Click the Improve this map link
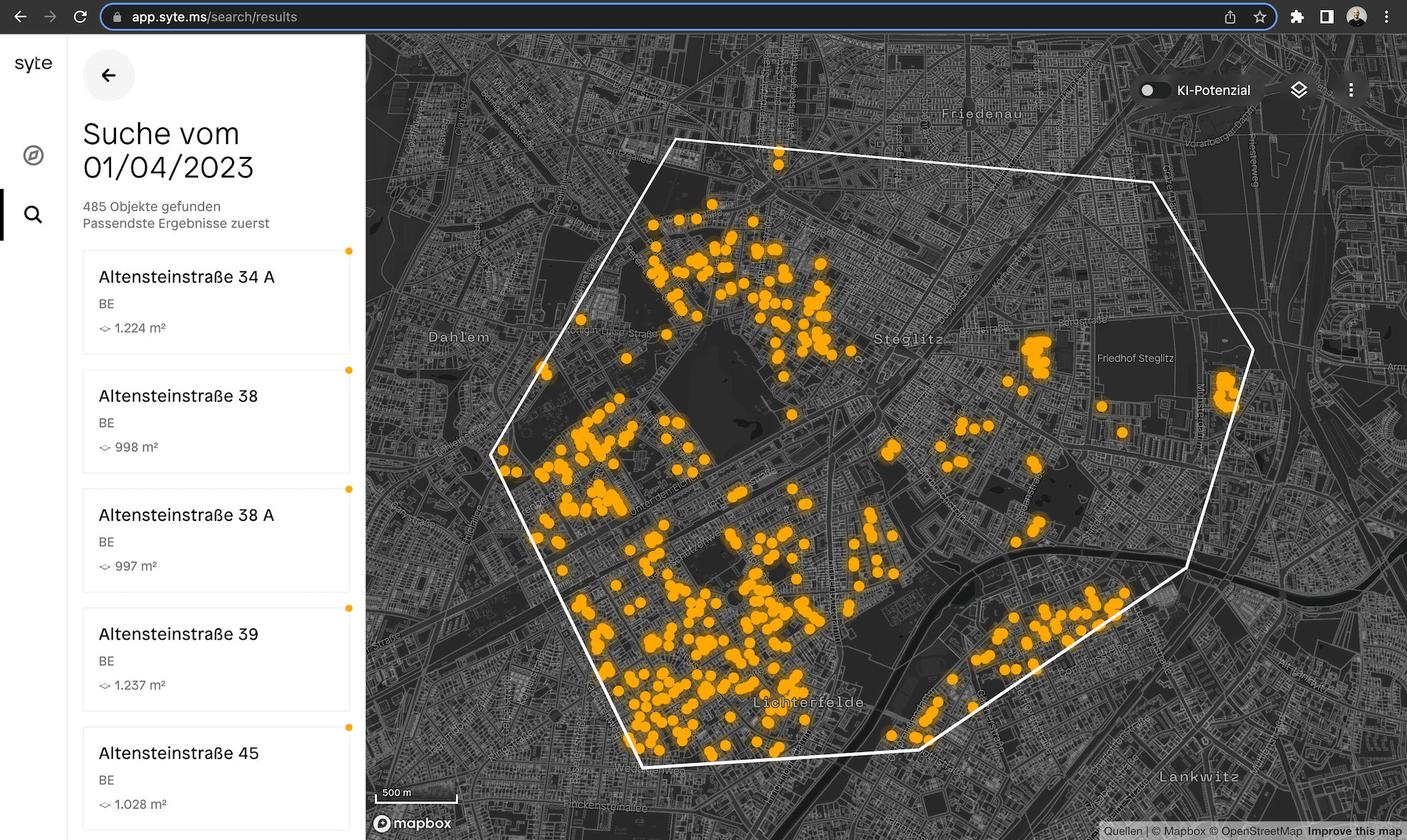This screenshot has height=840, width=1407. click(x=1354, y=831)
